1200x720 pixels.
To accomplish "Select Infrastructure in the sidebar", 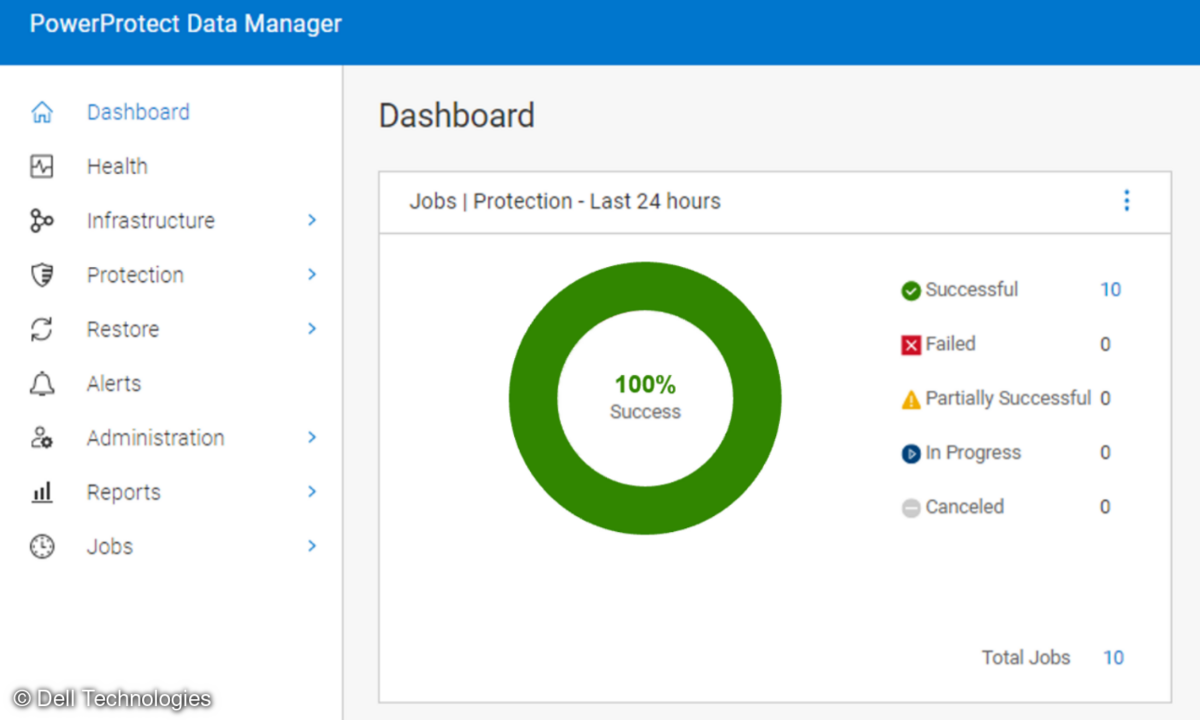I will tap(151, 221).
